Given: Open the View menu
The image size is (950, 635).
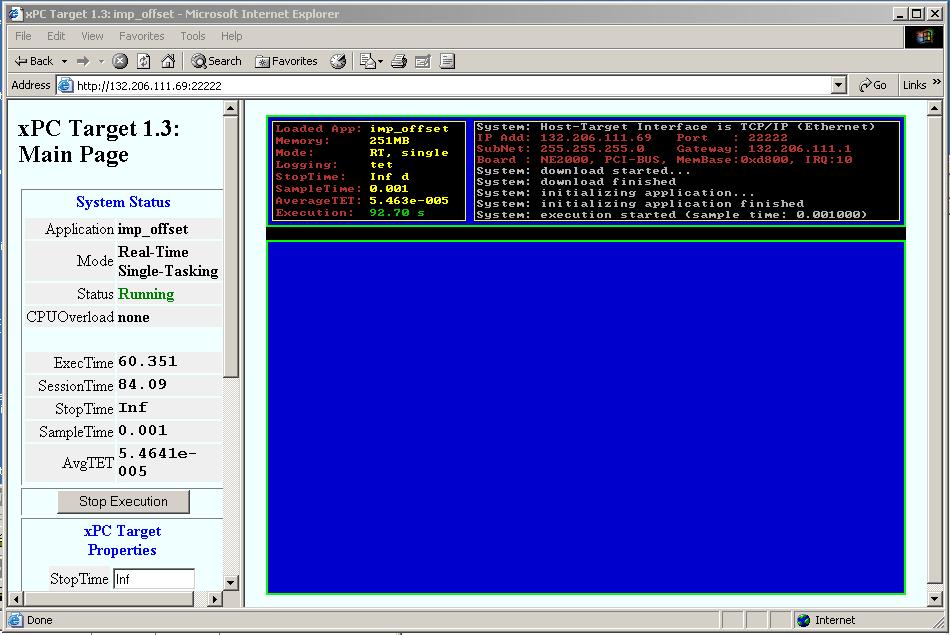Looking at the screenshot, I should 92,36.
